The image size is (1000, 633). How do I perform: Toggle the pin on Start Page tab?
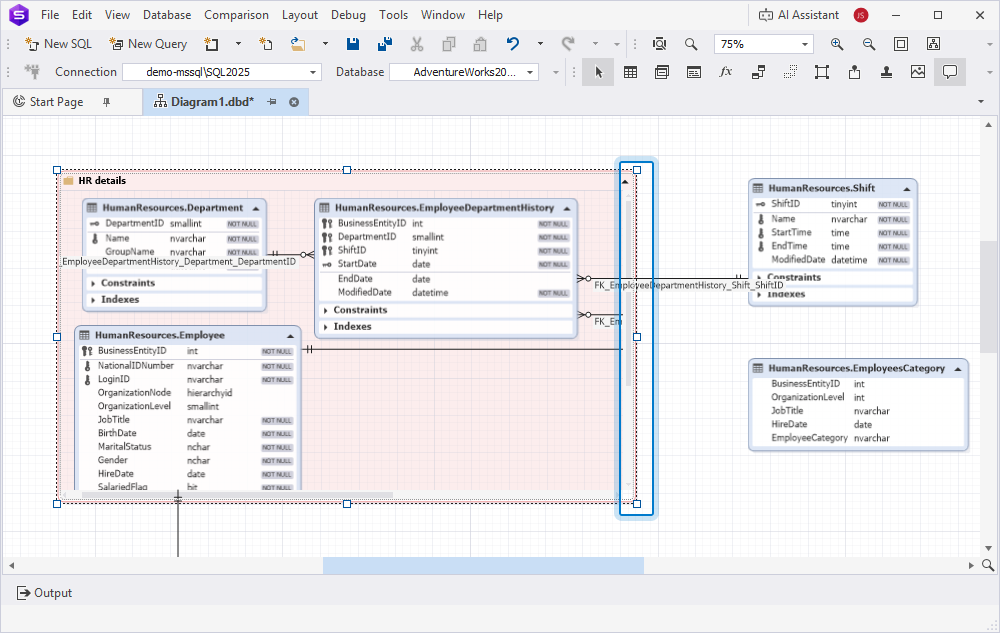(107, 102)
